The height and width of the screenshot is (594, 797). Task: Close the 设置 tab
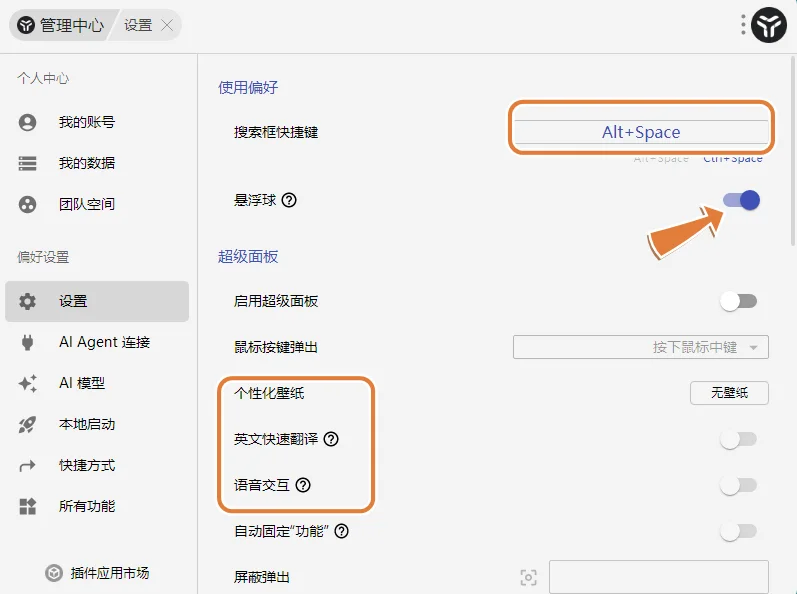(167, 25)
